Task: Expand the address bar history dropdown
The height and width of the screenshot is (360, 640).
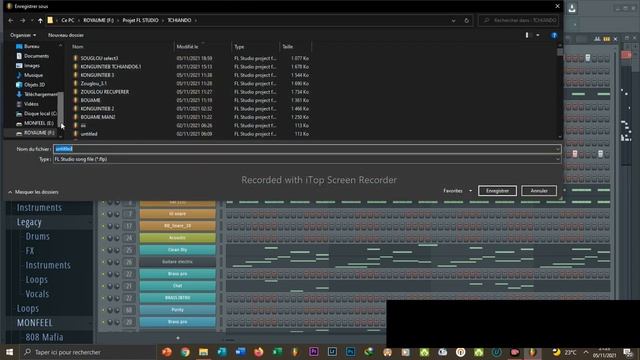Action: pos(453,20)
